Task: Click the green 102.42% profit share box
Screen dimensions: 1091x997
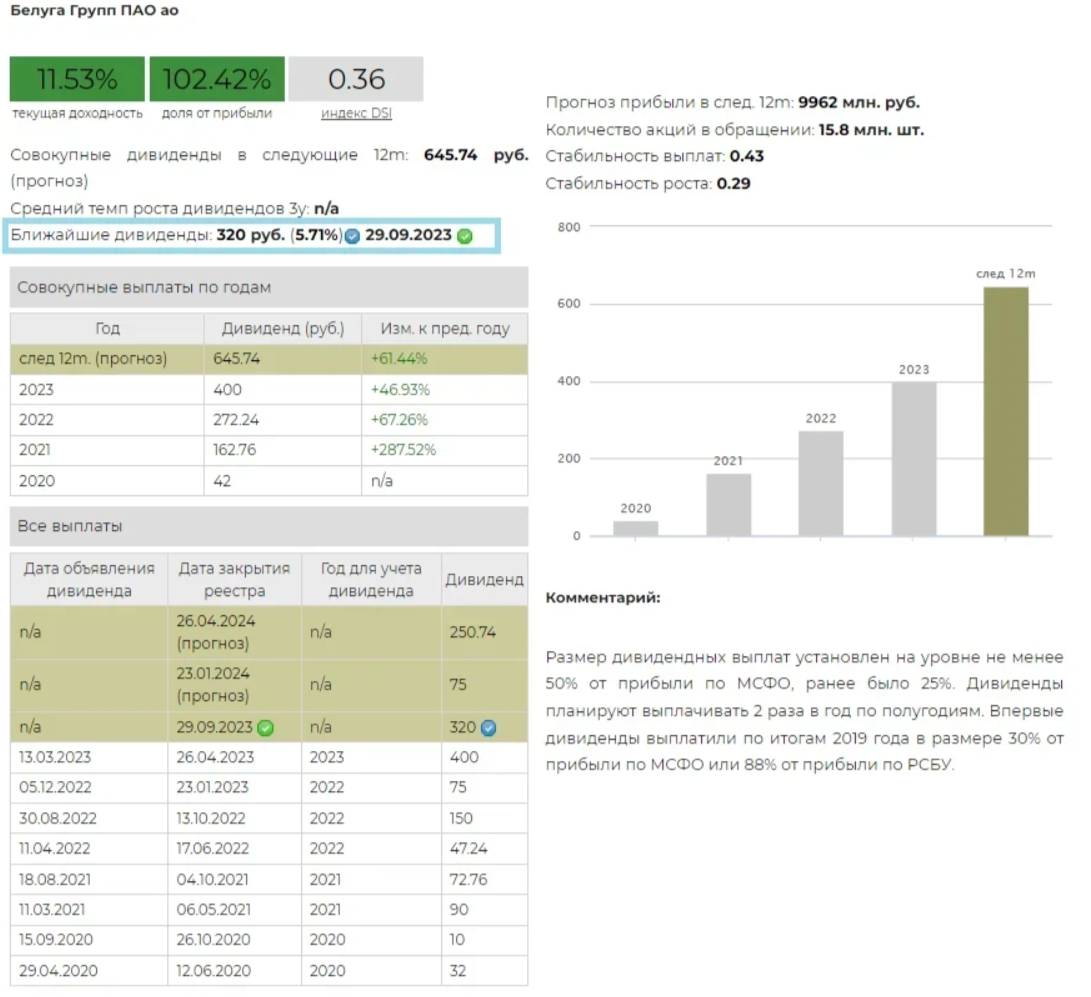Action: click(x=217, y=79)
